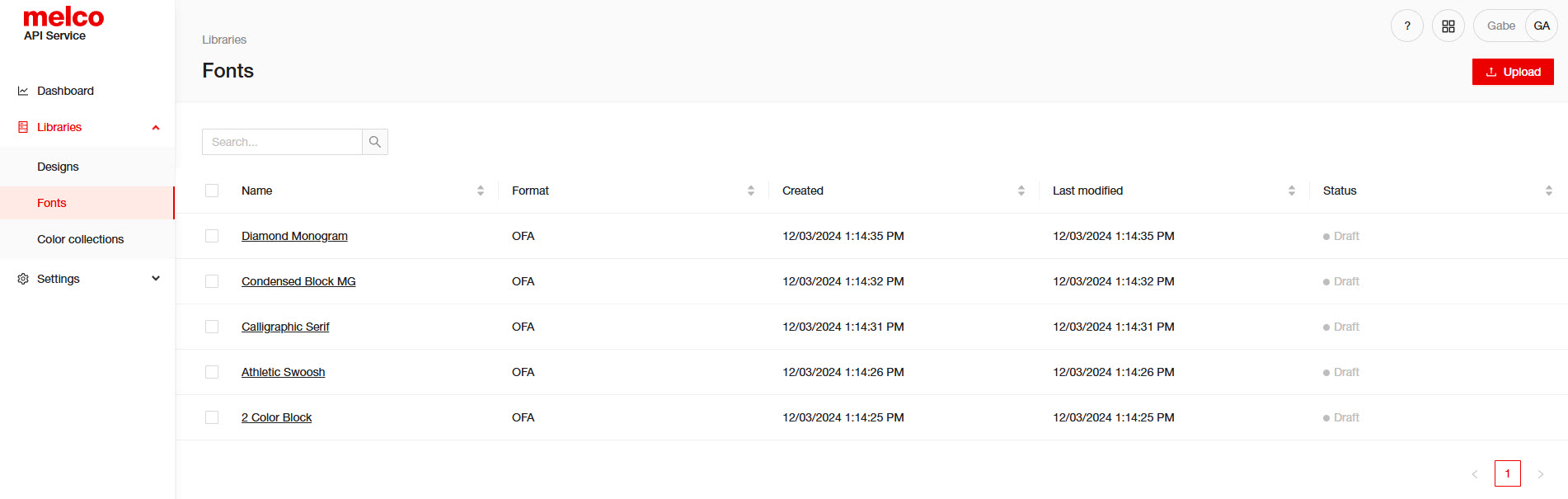This screenshot has width=1568, height=499.
Task: Sort table by Last modified arrows
Action: pyautogui.click(x=1292, y=191)
